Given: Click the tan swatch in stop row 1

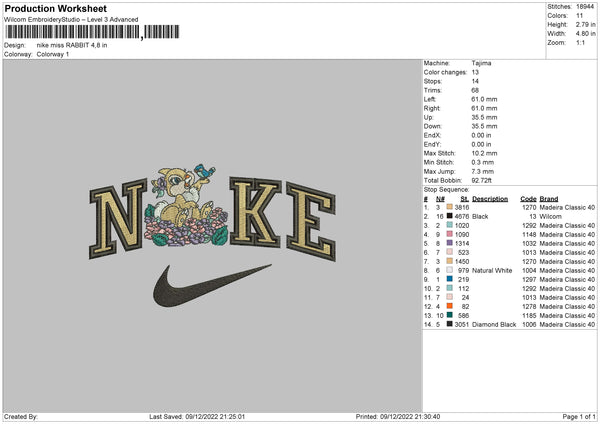Looking at the screenshot, I should click(450, 207).
